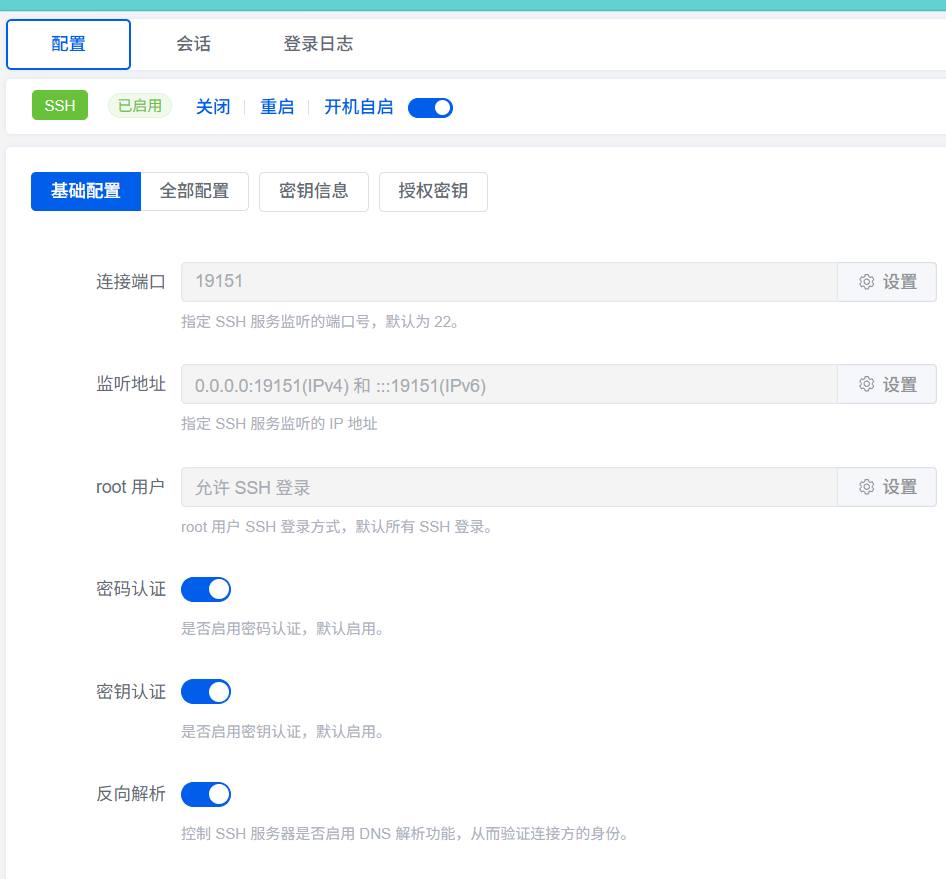
Task: Toggle the 反向解析 switch
Action: [206, 794]
